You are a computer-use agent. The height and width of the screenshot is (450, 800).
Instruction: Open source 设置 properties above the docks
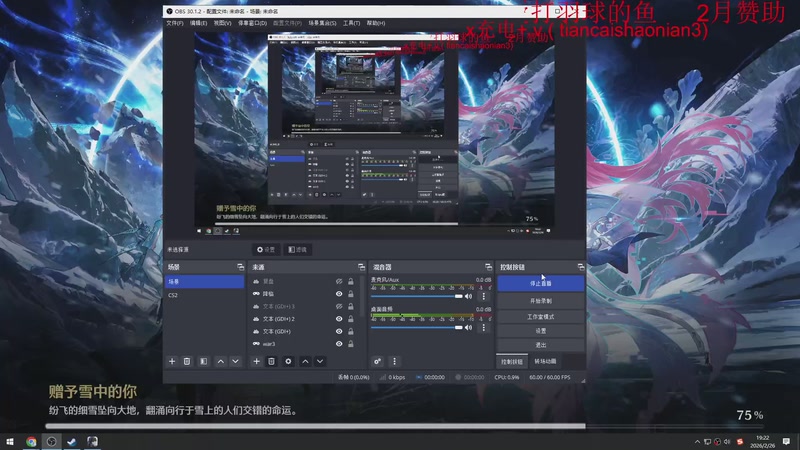point(266,249)
